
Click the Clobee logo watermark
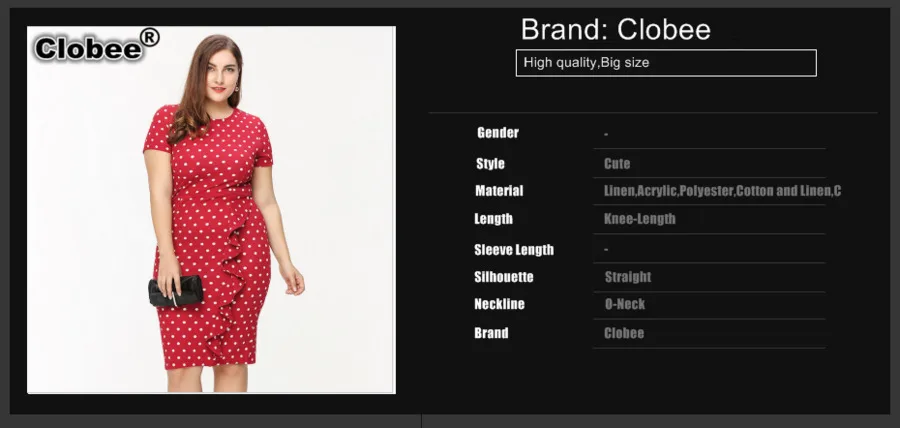96,46
